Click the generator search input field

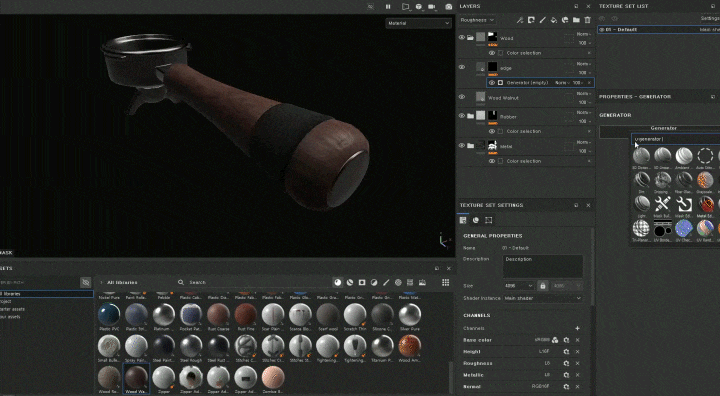[675, 139]
